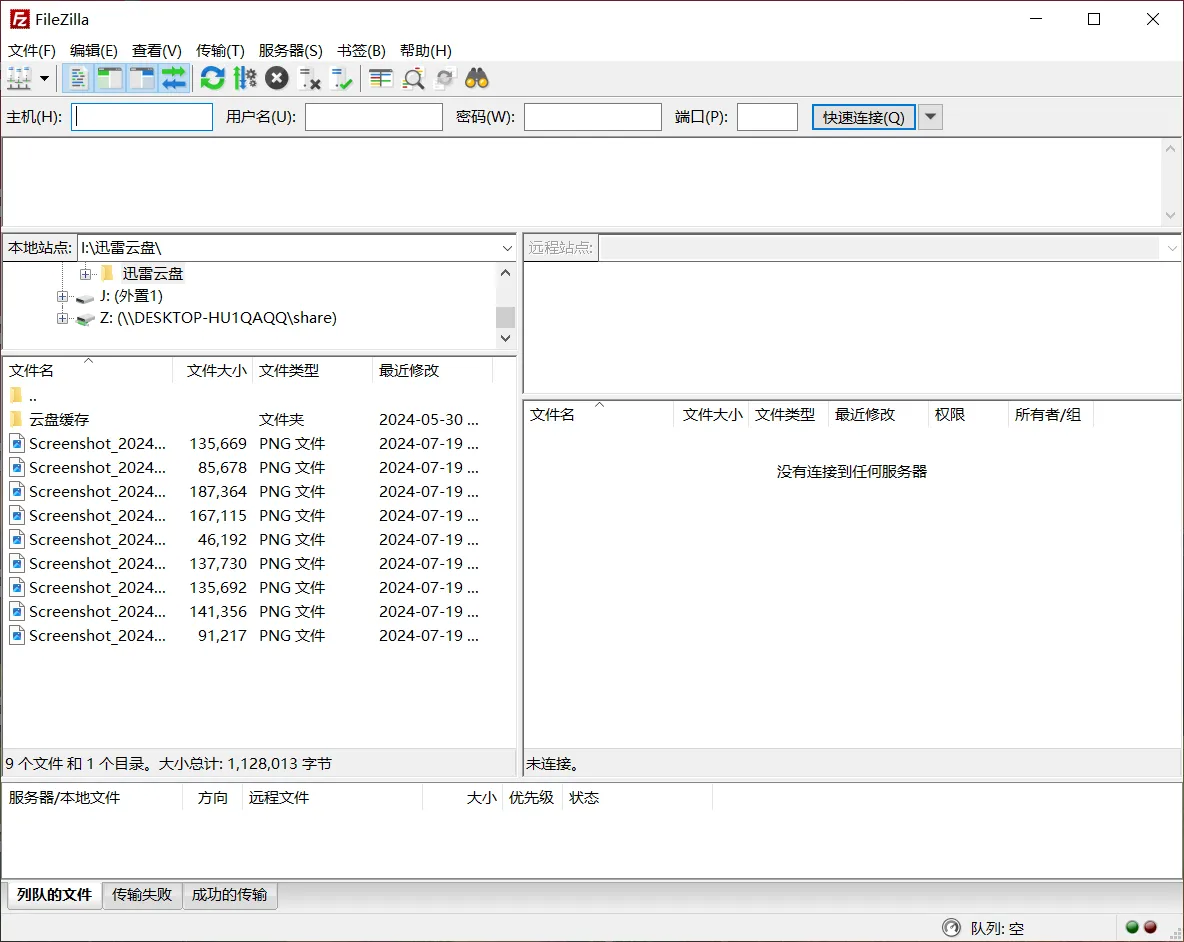Switch to the 列队的文件 tab
This screenshot has width=1184, height=942.
54,894
